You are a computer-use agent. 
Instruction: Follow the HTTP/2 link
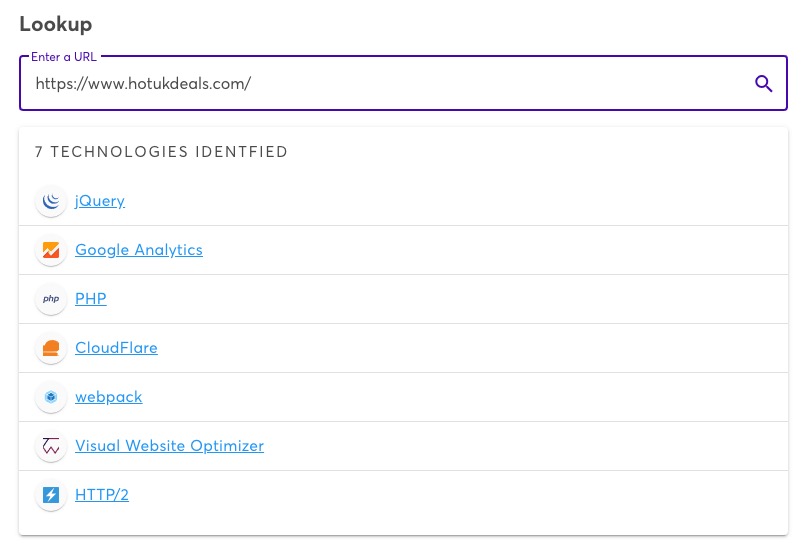point(102,494)
